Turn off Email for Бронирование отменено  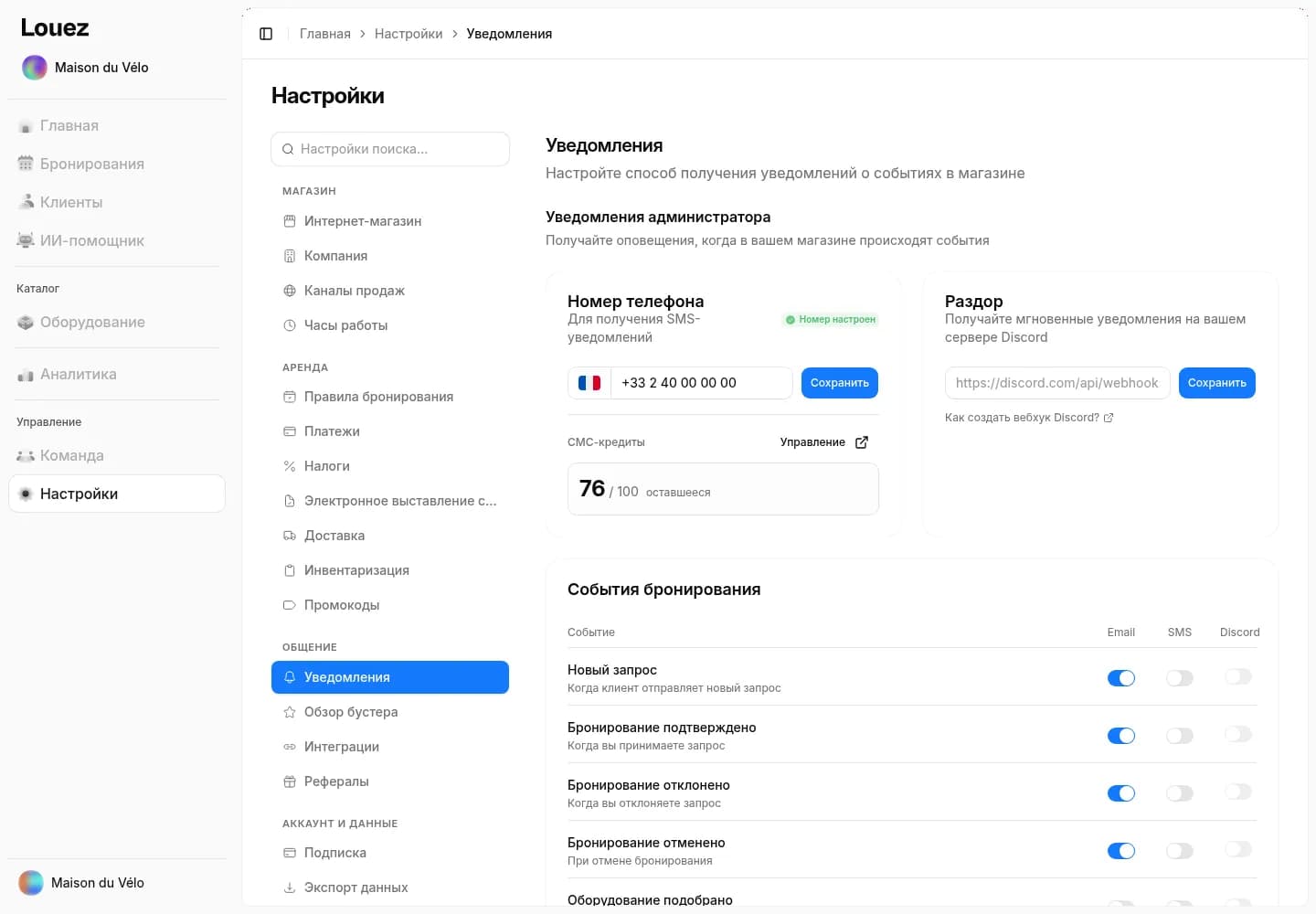tap(1121, 851)
